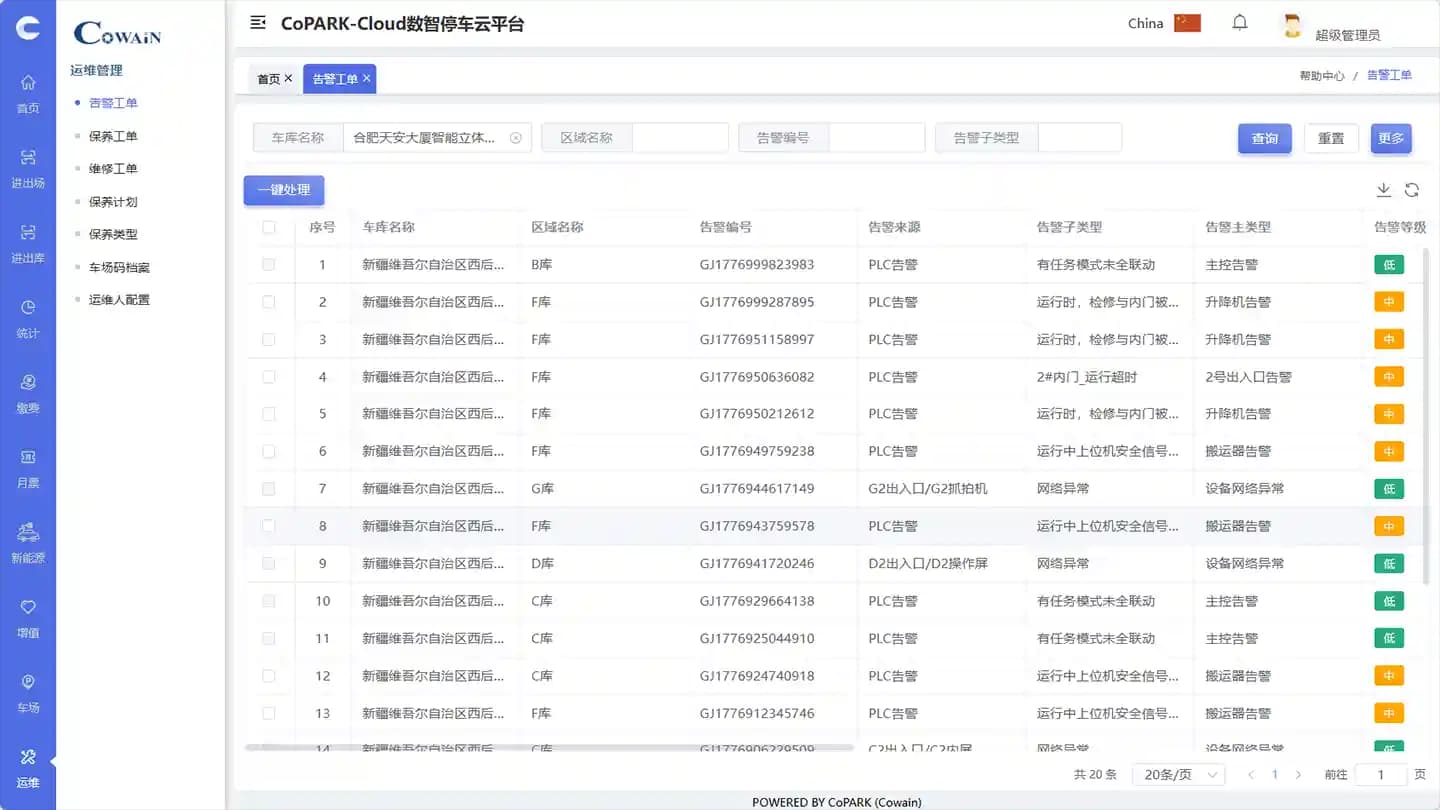Click the 区域名称 input field
The height and width of the screenshot is (810, 1440).
pyautogui.click(x=680, y=138)
